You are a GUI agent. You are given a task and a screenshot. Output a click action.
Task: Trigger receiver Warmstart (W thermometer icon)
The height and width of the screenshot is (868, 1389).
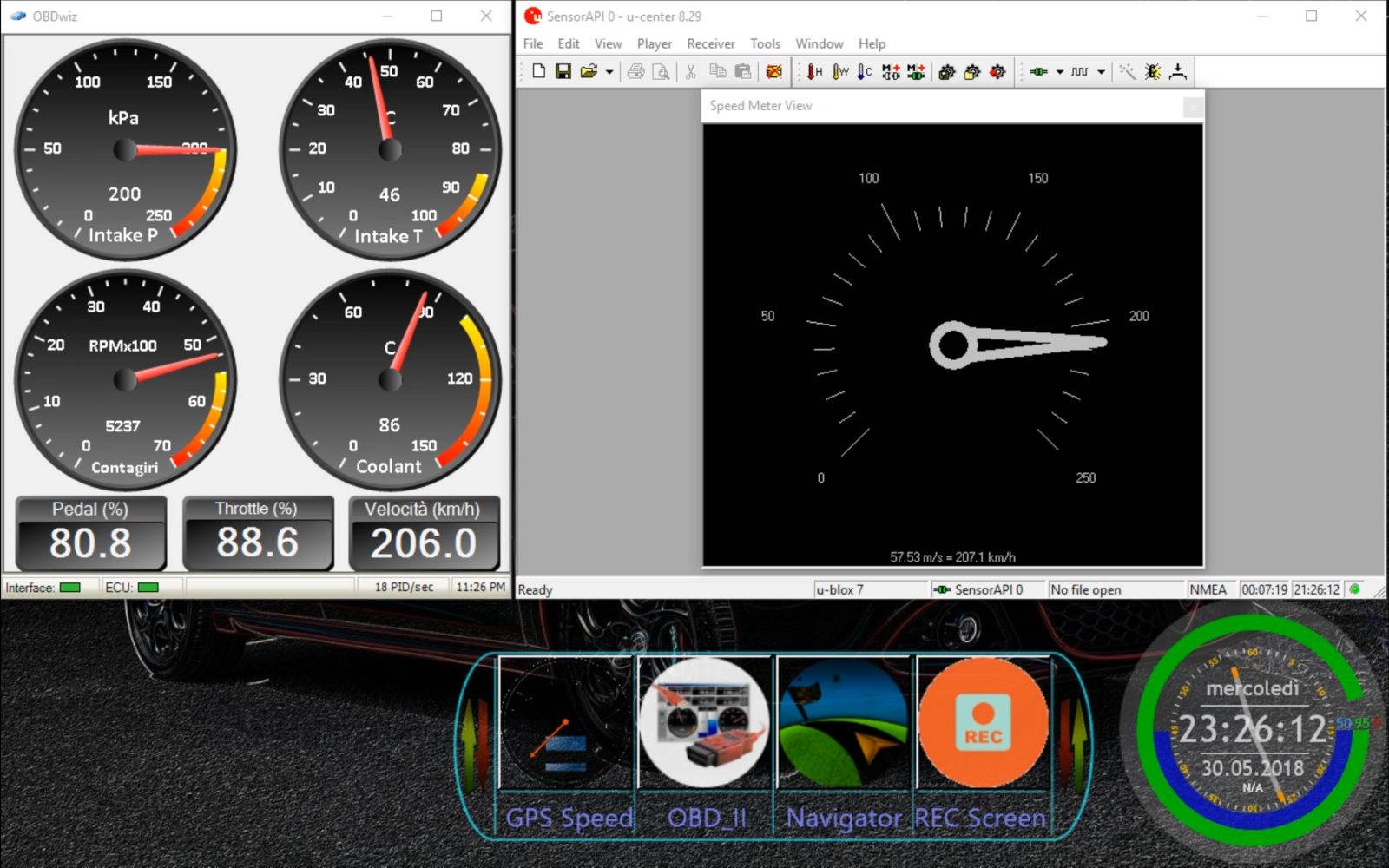click(839, 71)
